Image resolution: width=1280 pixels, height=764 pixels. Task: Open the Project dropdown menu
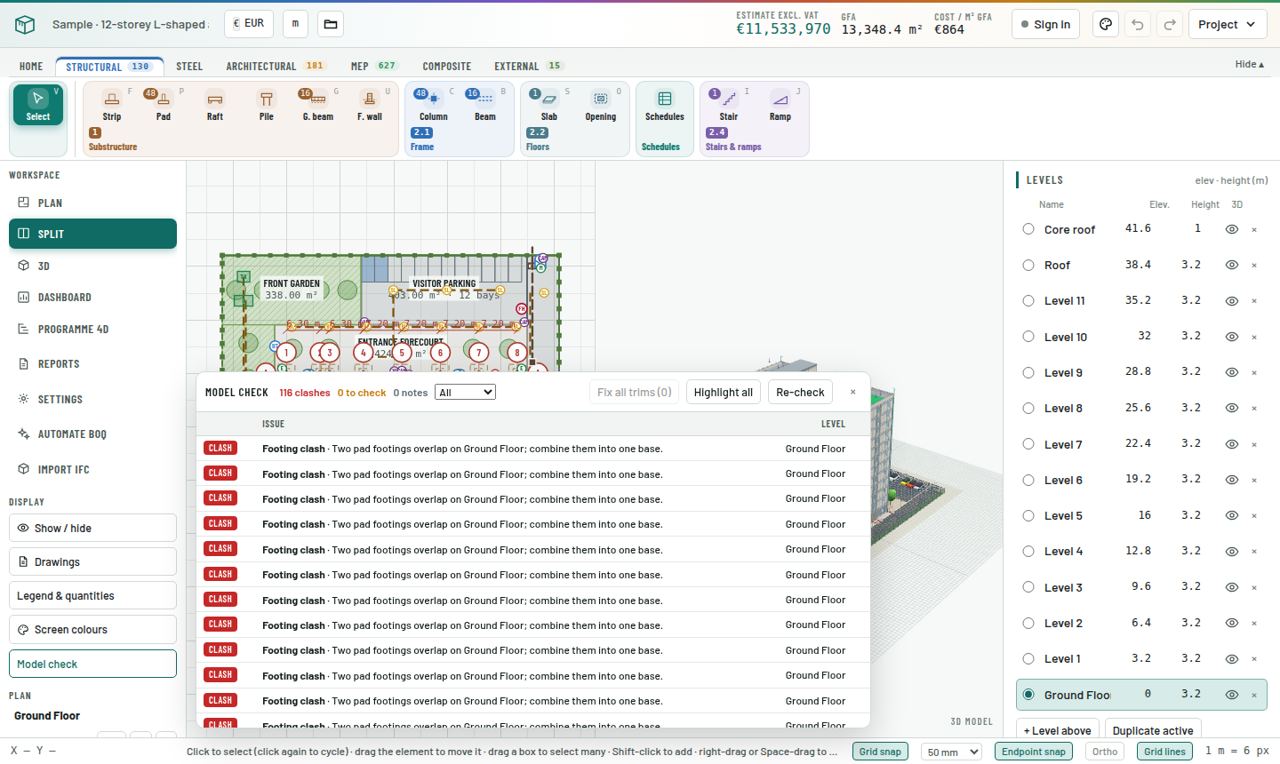1227,24
